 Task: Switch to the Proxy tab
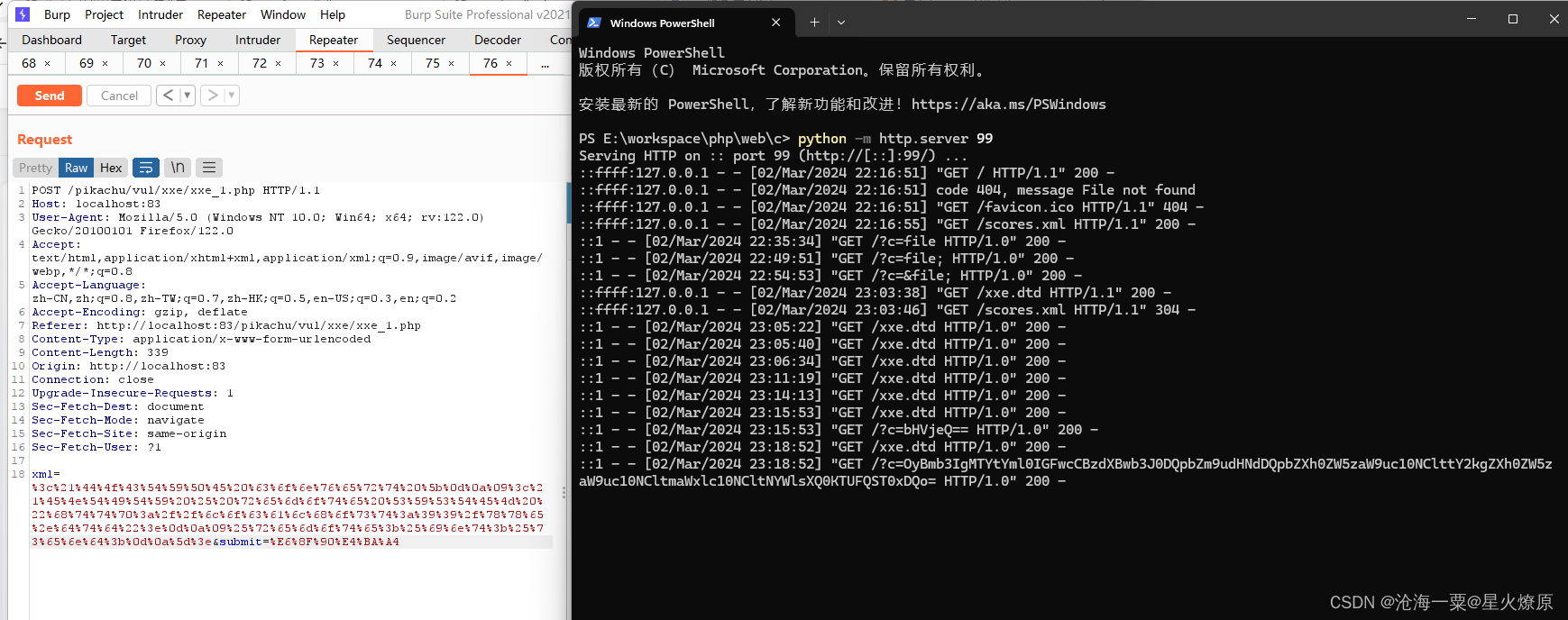click(x=190, y=40)
